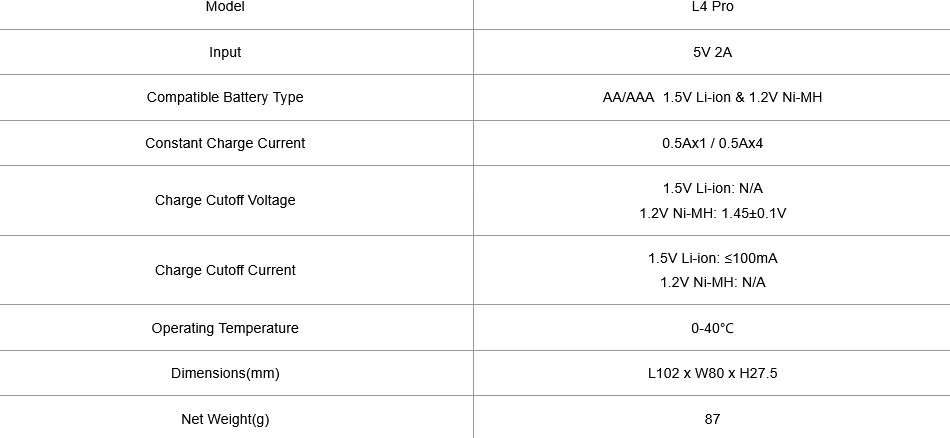Click the Charge Cutoff Voltage label
Image resolution: width=950 pixels, height=438 pixels.
tap(225, 201)
